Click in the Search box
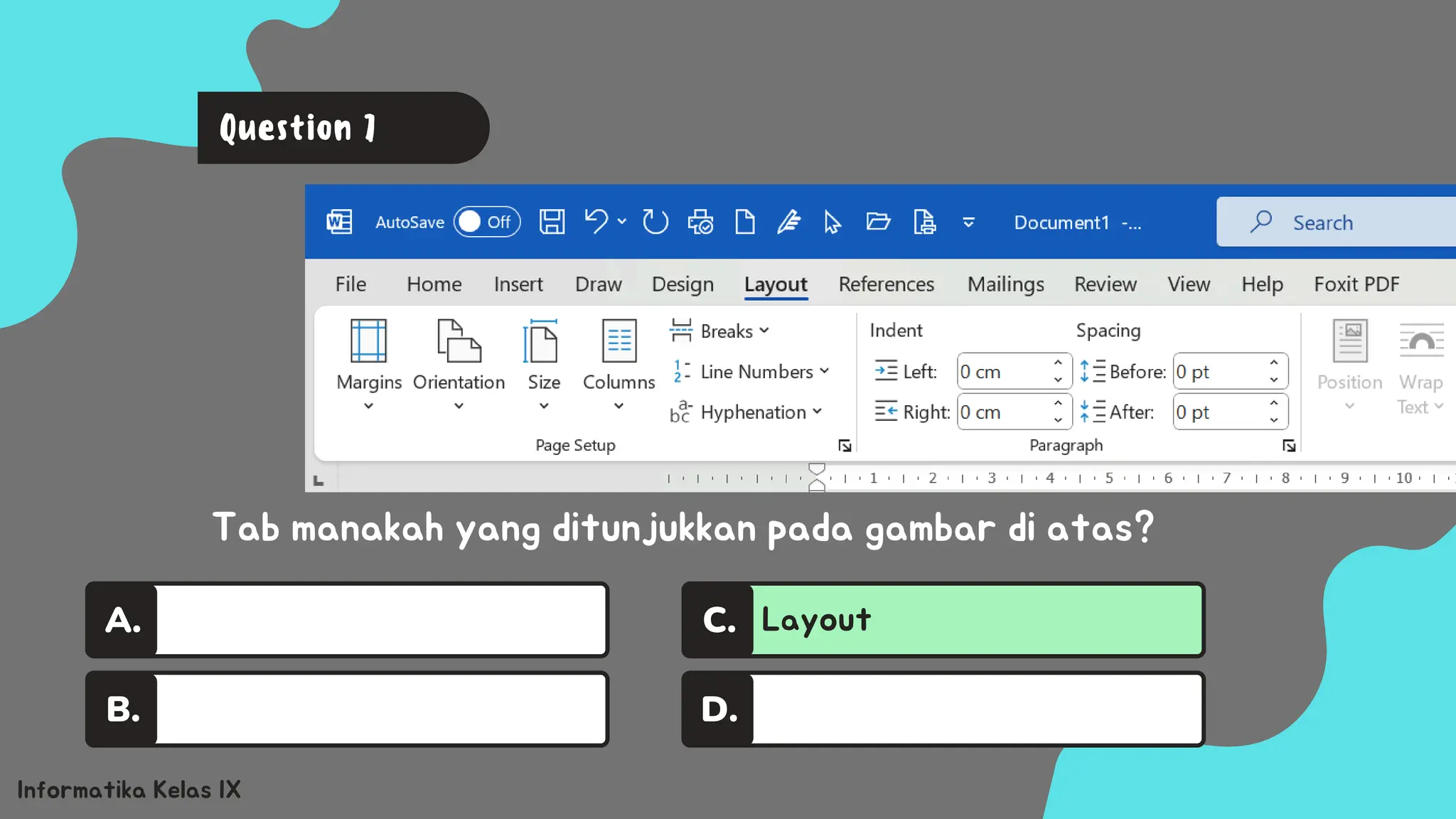Screen dimensions: 1456x819 [1336, 223]
